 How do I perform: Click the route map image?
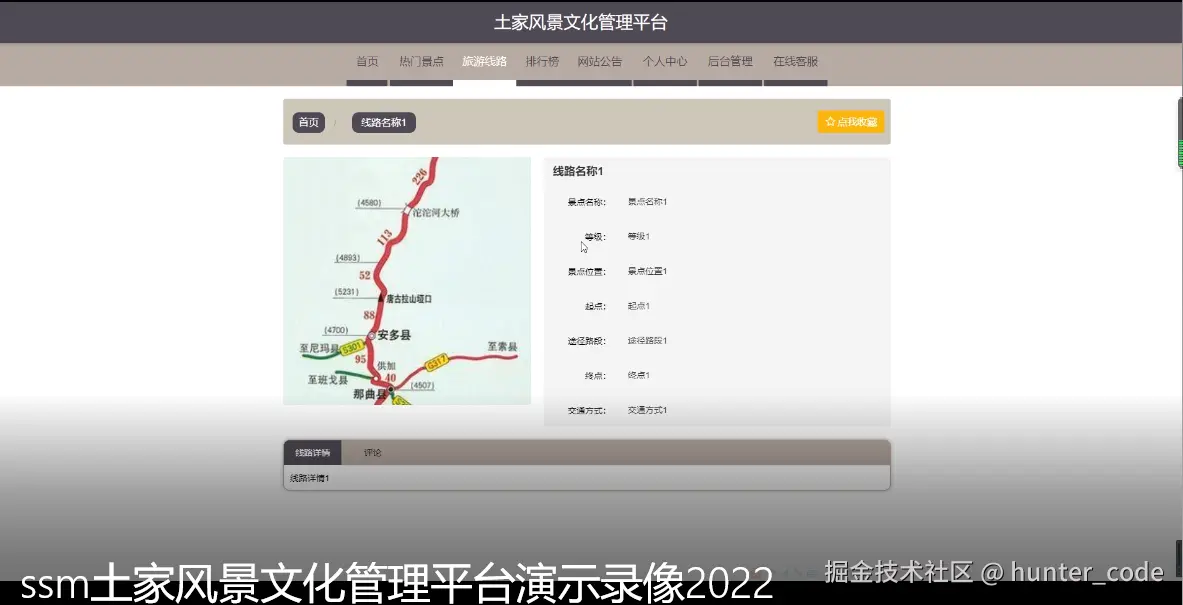point(407,281)
